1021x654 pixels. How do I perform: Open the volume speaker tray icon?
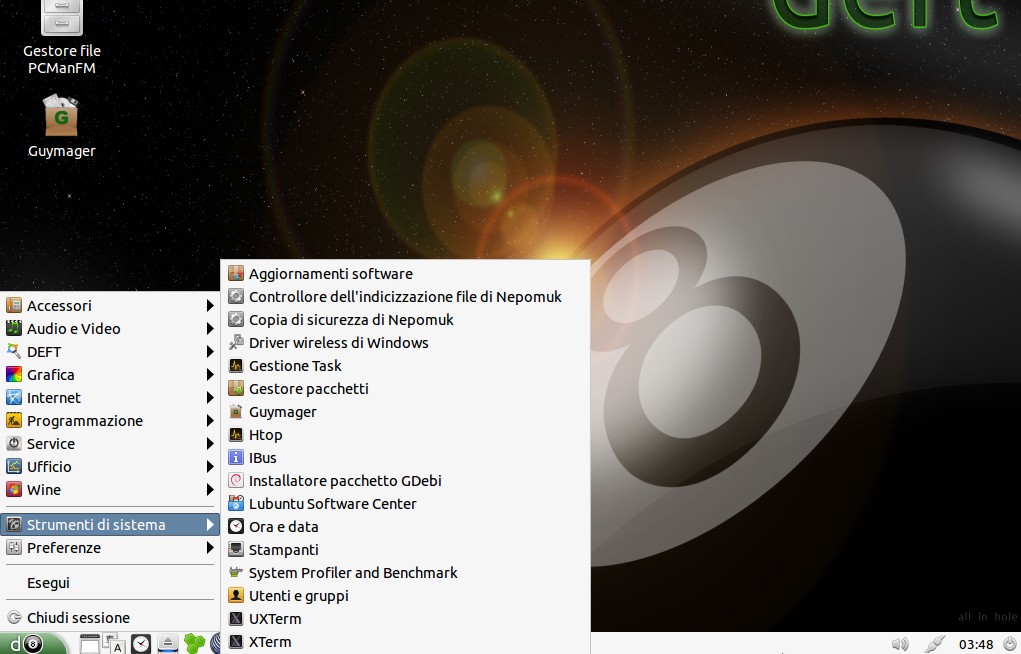point(900,644)
